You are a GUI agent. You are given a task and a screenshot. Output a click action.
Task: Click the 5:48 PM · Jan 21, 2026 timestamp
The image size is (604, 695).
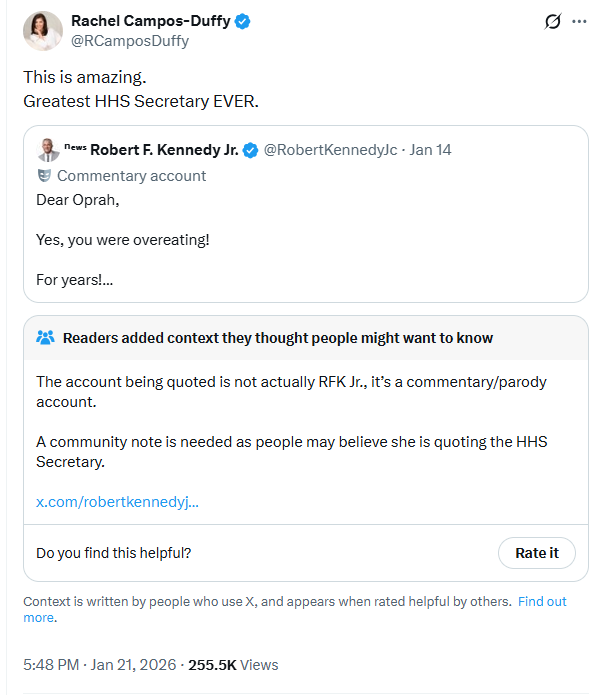click(x=99, y=665)
